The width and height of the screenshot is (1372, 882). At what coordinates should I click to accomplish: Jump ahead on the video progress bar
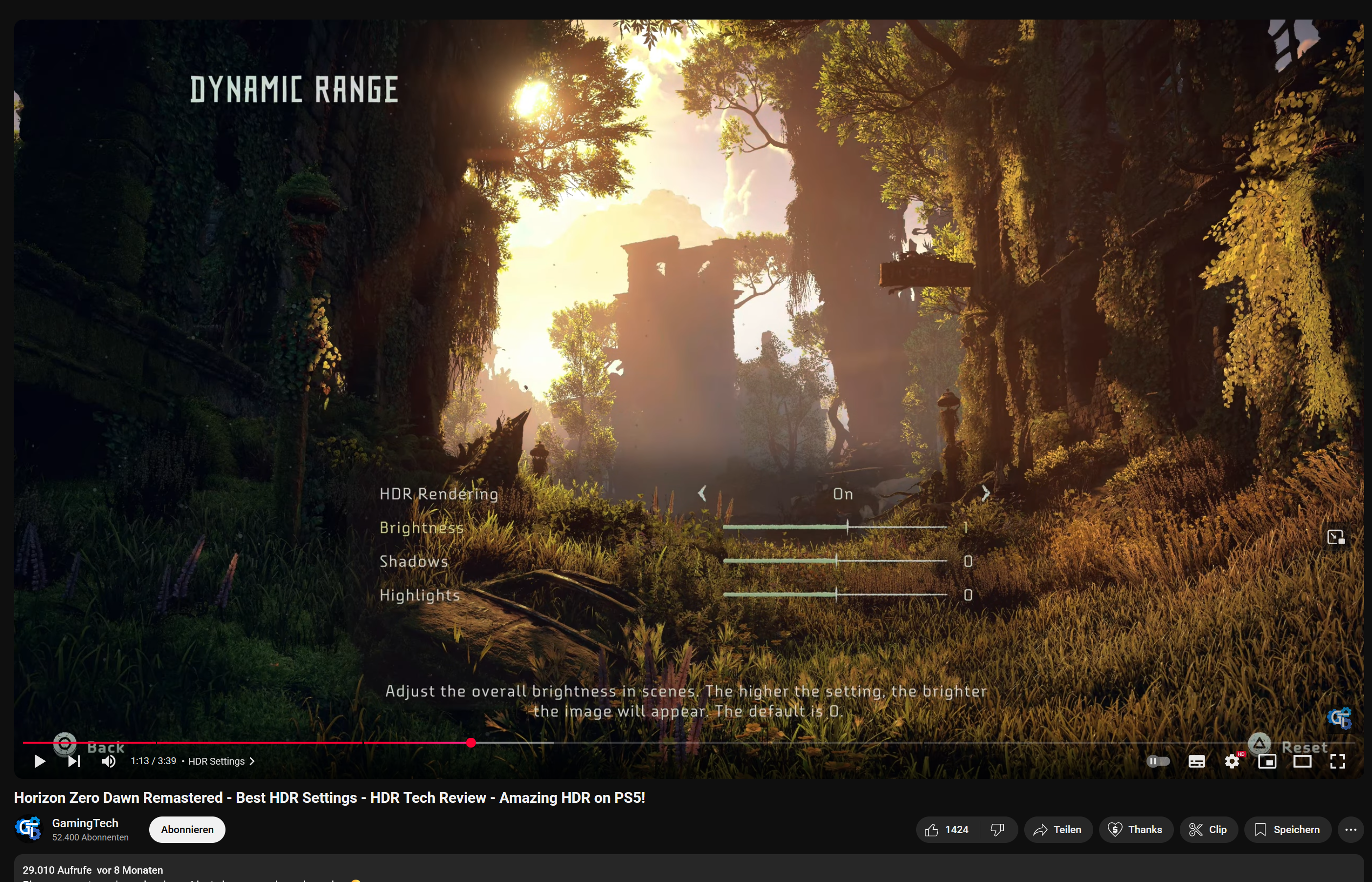coord(802,742)
